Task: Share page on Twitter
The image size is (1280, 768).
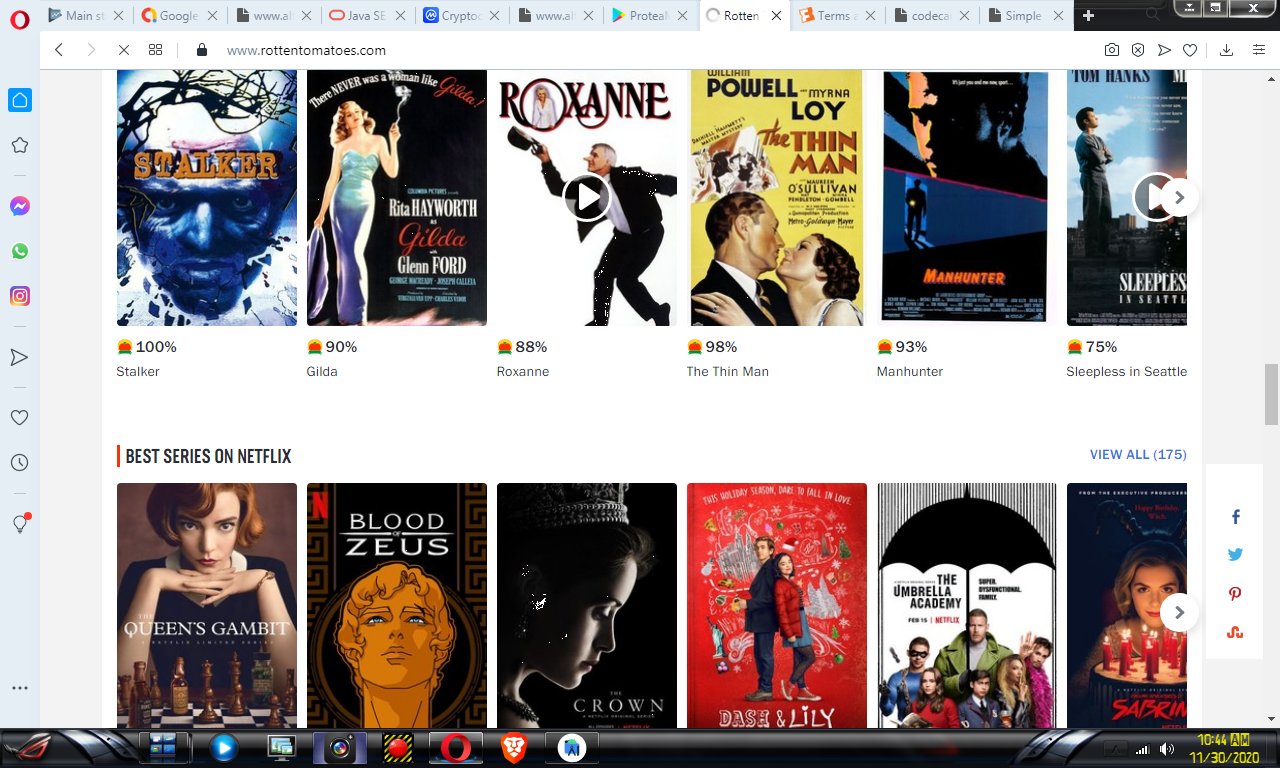Action: coord(1235,555)
